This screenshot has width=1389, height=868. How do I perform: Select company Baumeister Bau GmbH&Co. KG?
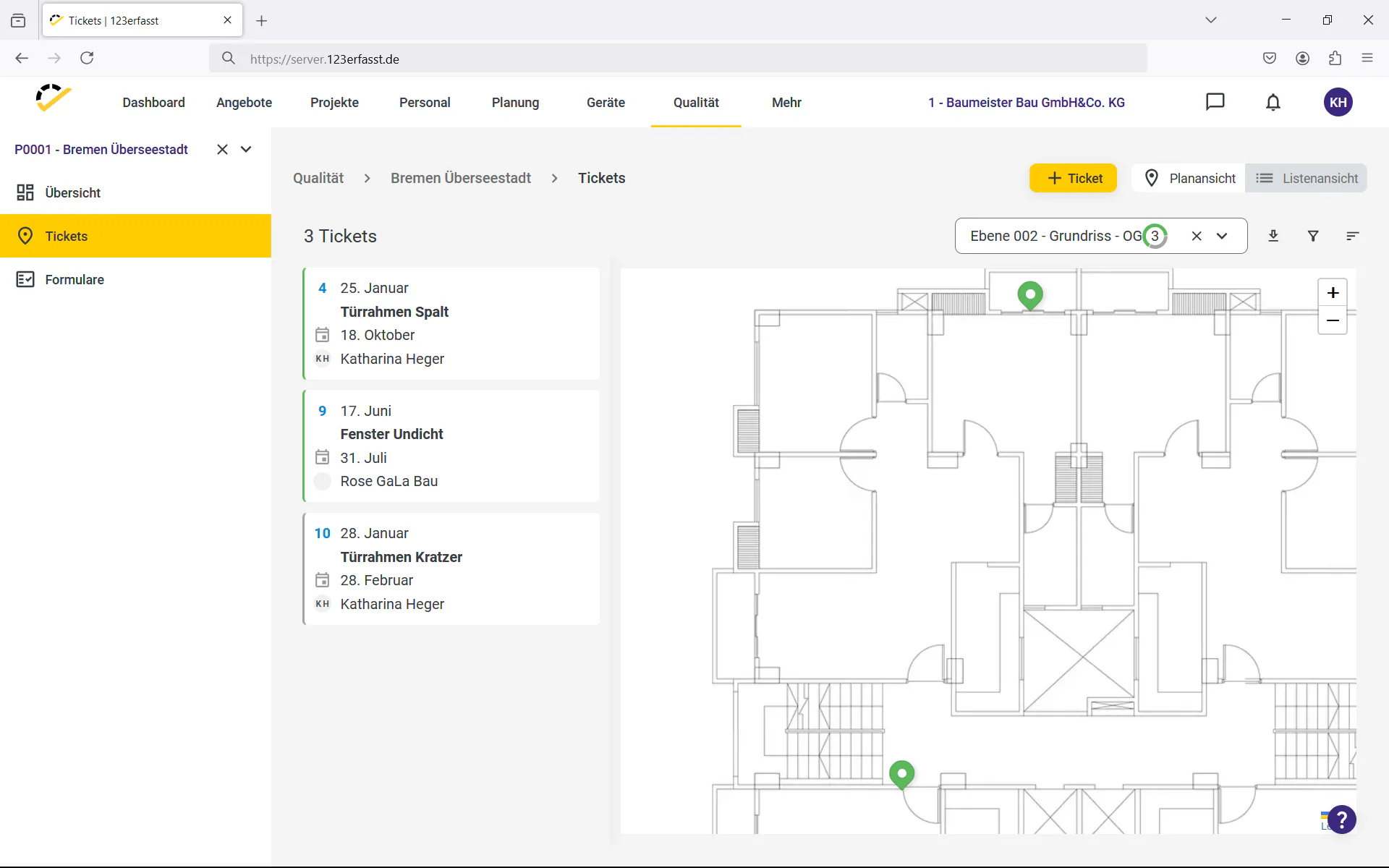(1027, 103)
